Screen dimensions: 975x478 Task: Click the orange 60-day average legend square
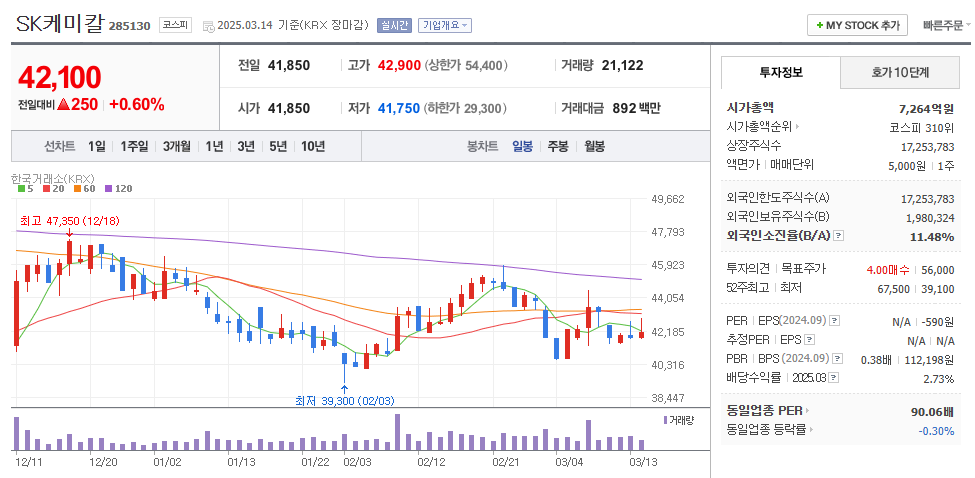point(77,188)
